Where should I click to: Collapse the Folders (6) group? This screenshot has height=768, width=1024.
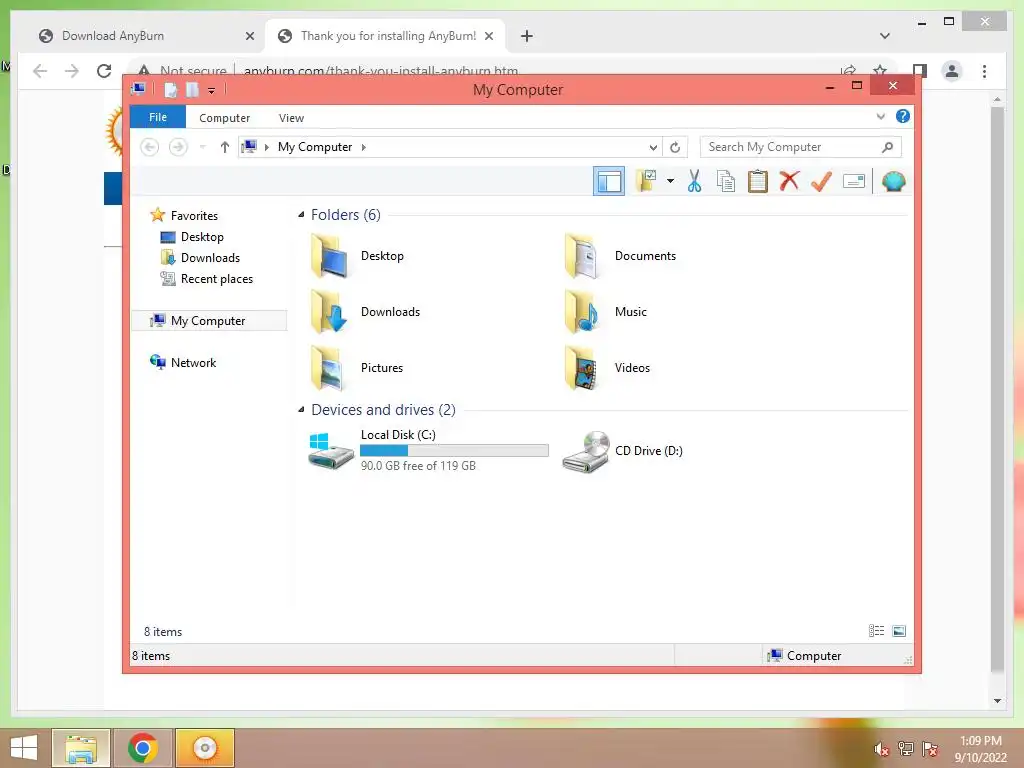pyautogui.click(x=301, y=215)
